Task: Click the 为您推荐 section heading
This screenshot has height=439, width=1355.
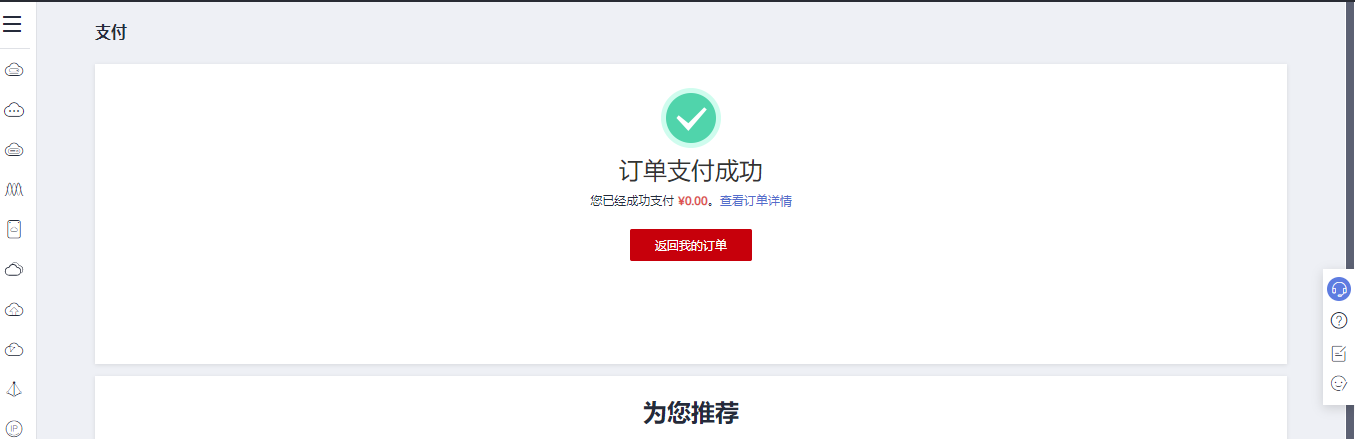Action: pyautogui.click(x=691, y=412)
